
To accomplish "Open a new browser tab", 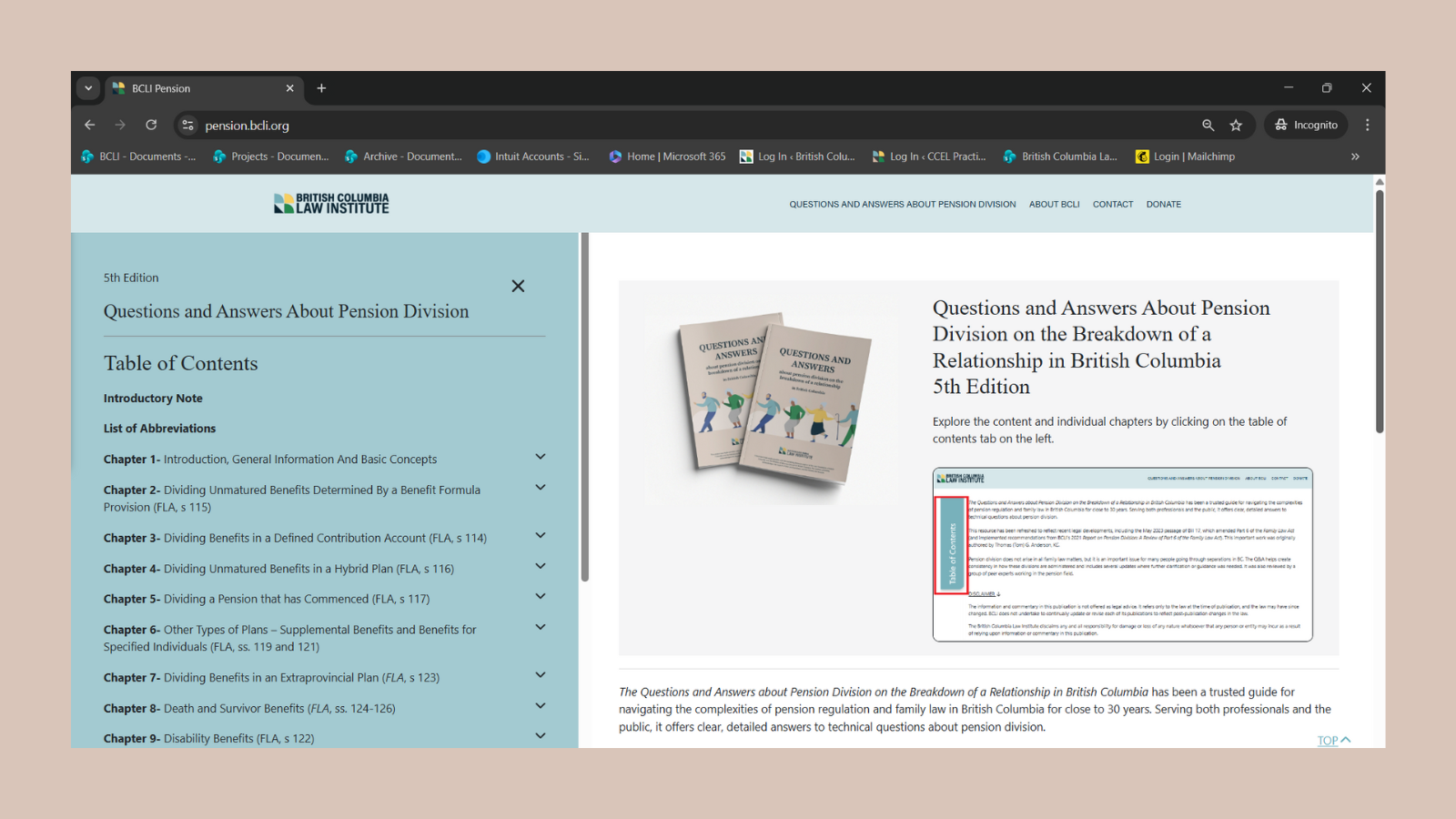I will tap(321, 88).
